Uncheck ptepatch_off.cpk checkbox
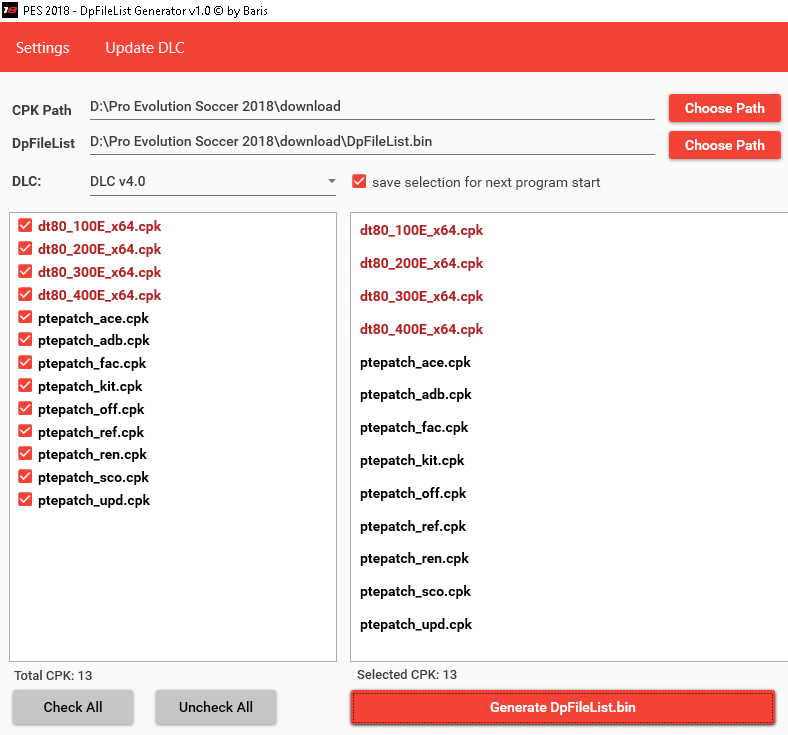This screenshot has height=735, width=788. (x=25, y=408)
